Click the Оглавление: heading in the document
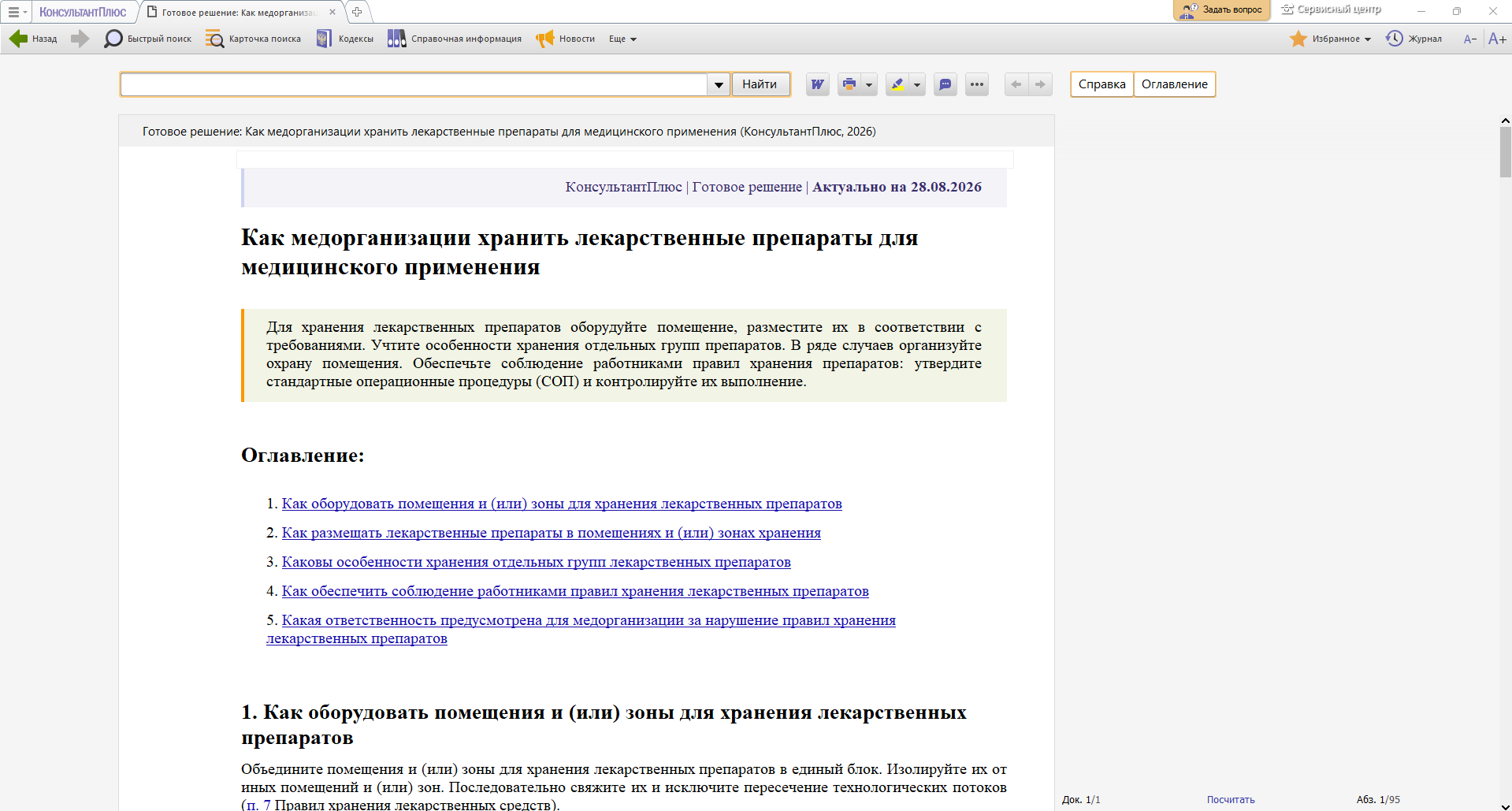 pyautogui.click(x=303, y=456)
